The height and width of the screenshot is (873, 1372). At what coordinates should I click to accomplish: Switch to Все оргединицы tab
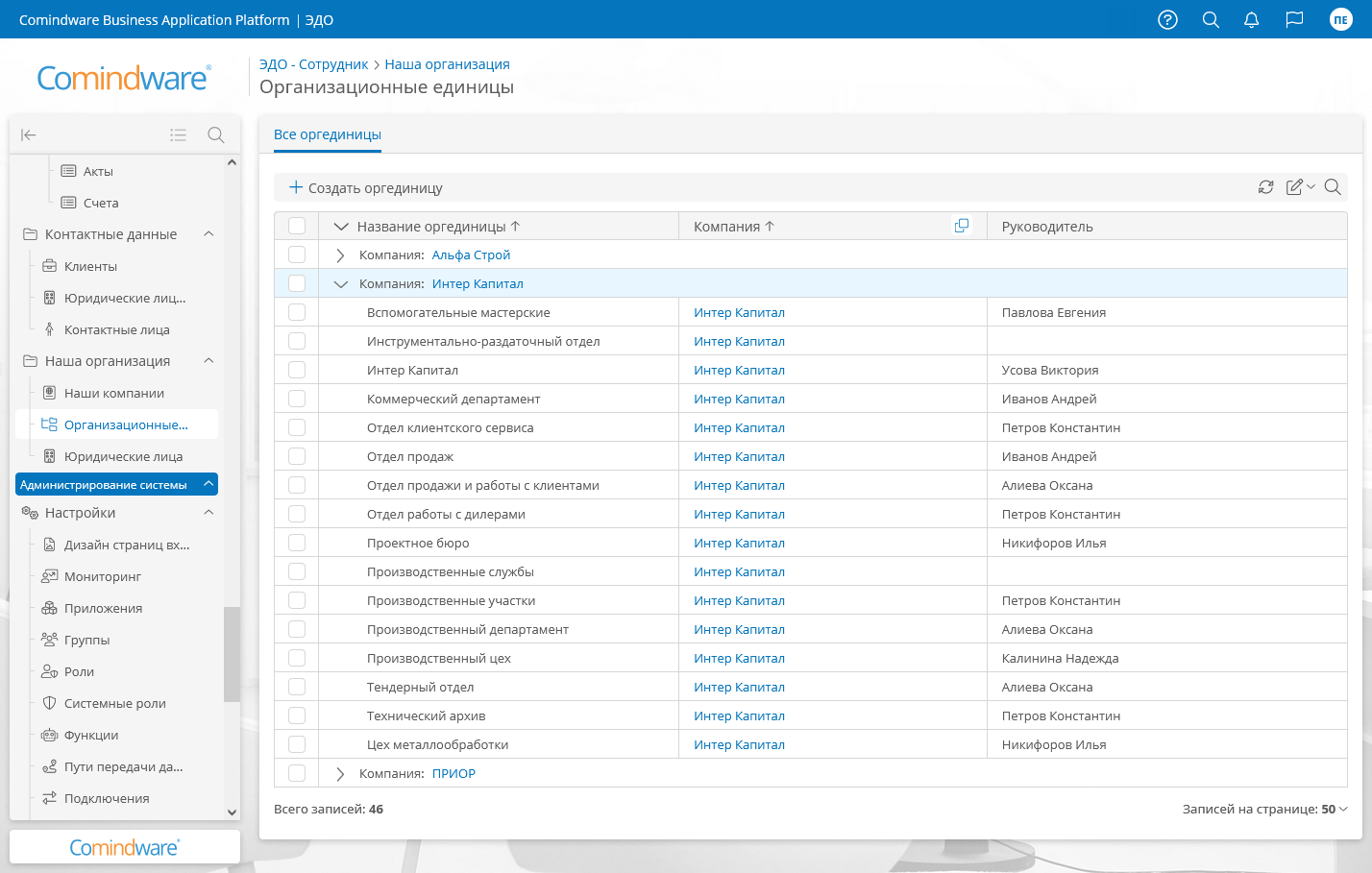coord(328,134)
